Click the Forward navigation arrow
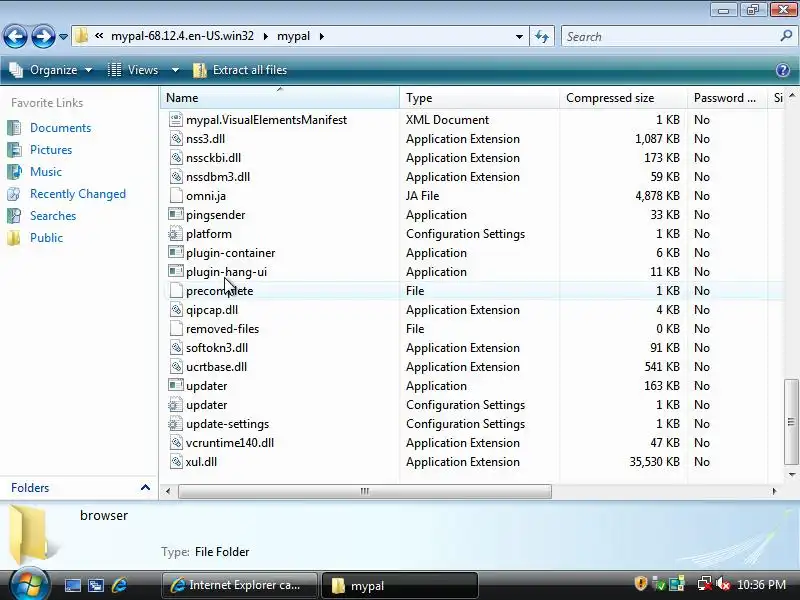Image resolution: width=800 pixels, height=600 pixels. pyautogui.click(x=43, y=37)
